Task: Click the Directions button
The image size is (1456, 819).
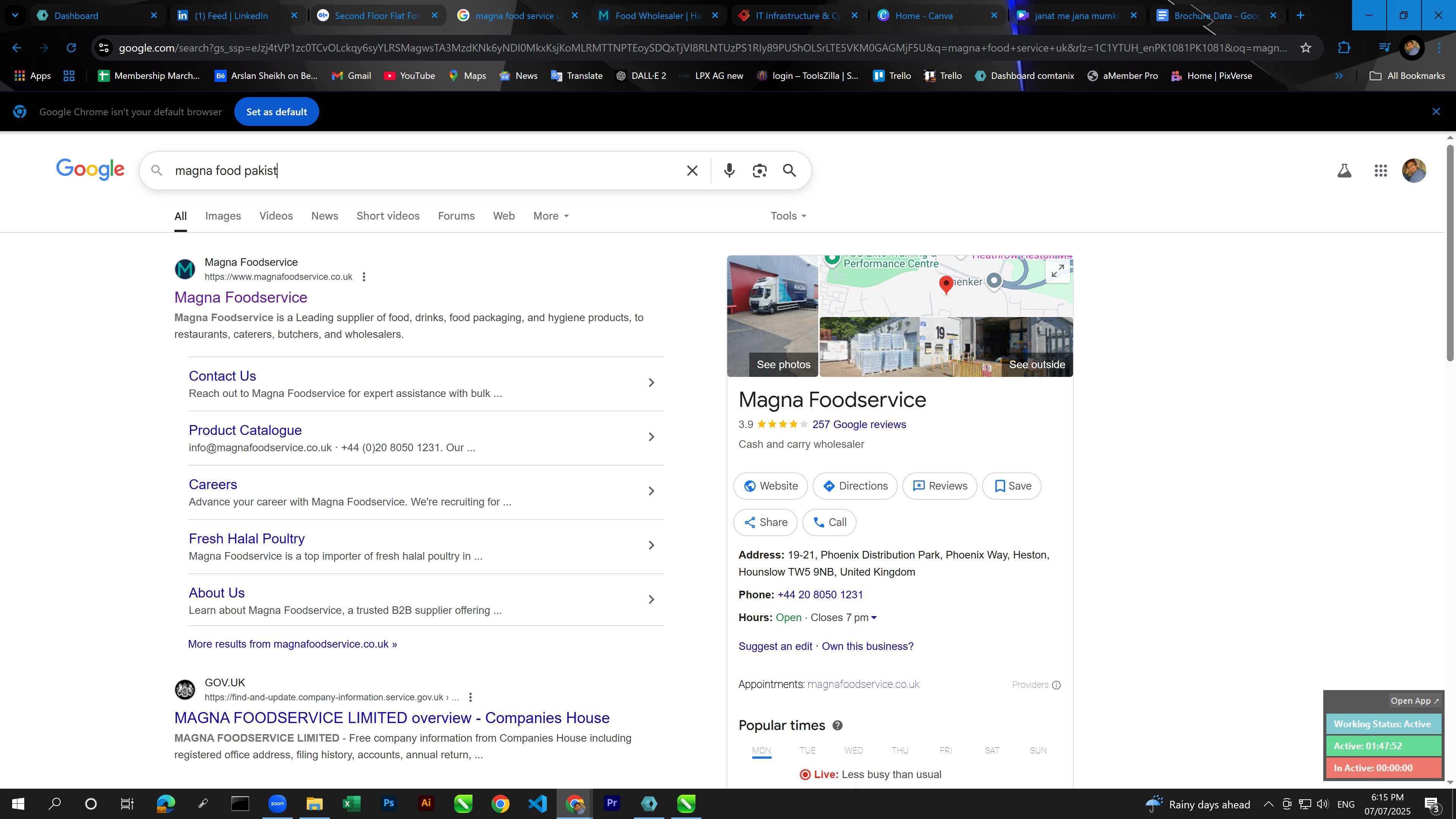Action: point(855,486)
